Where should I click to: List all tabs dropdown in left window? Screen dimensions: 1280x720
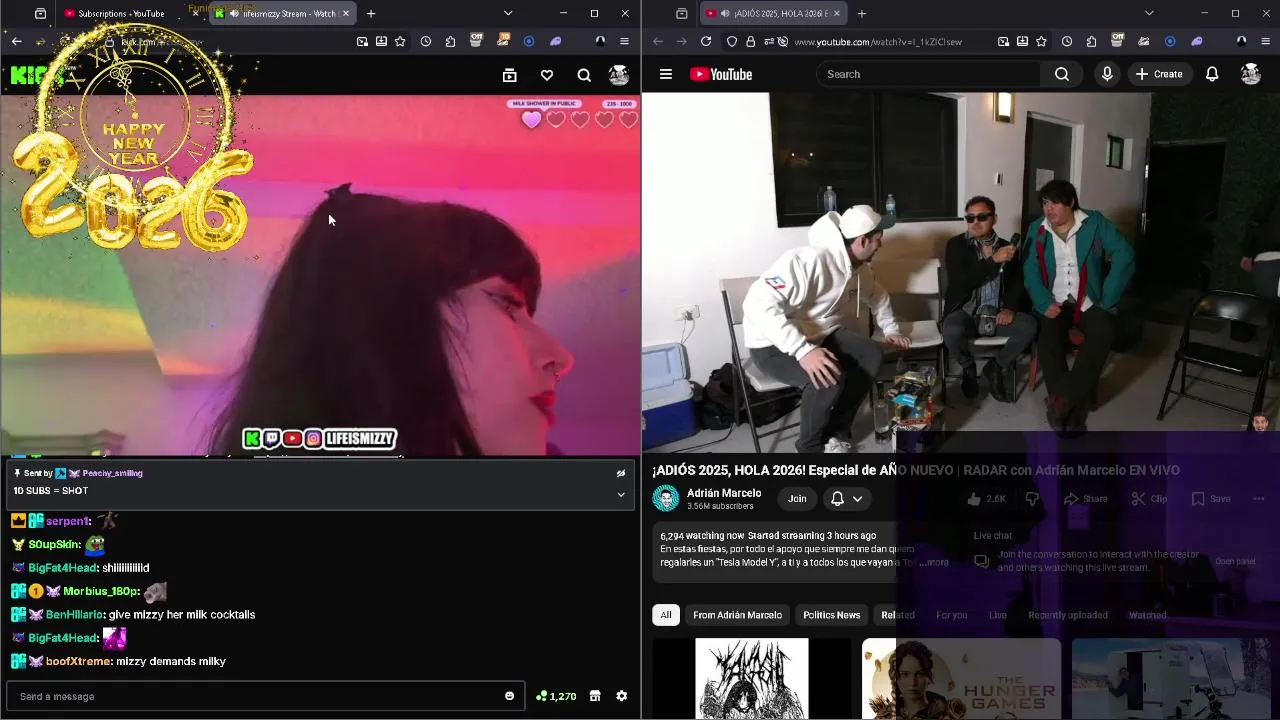(508, 14)
